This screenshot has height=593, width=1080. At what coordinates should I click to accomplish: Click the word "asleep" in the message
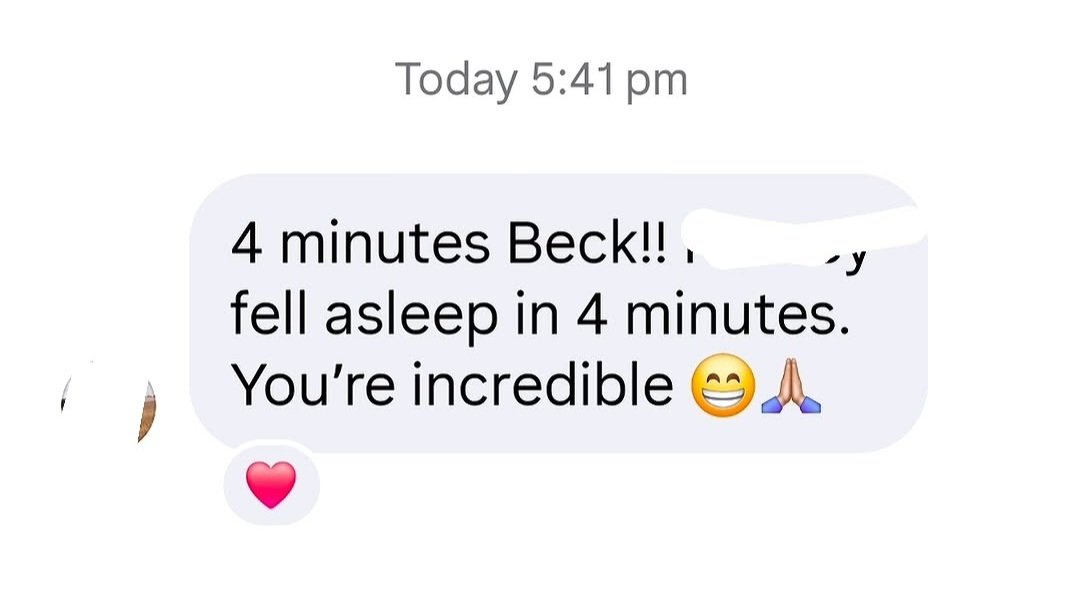click(x=411, y=316)
